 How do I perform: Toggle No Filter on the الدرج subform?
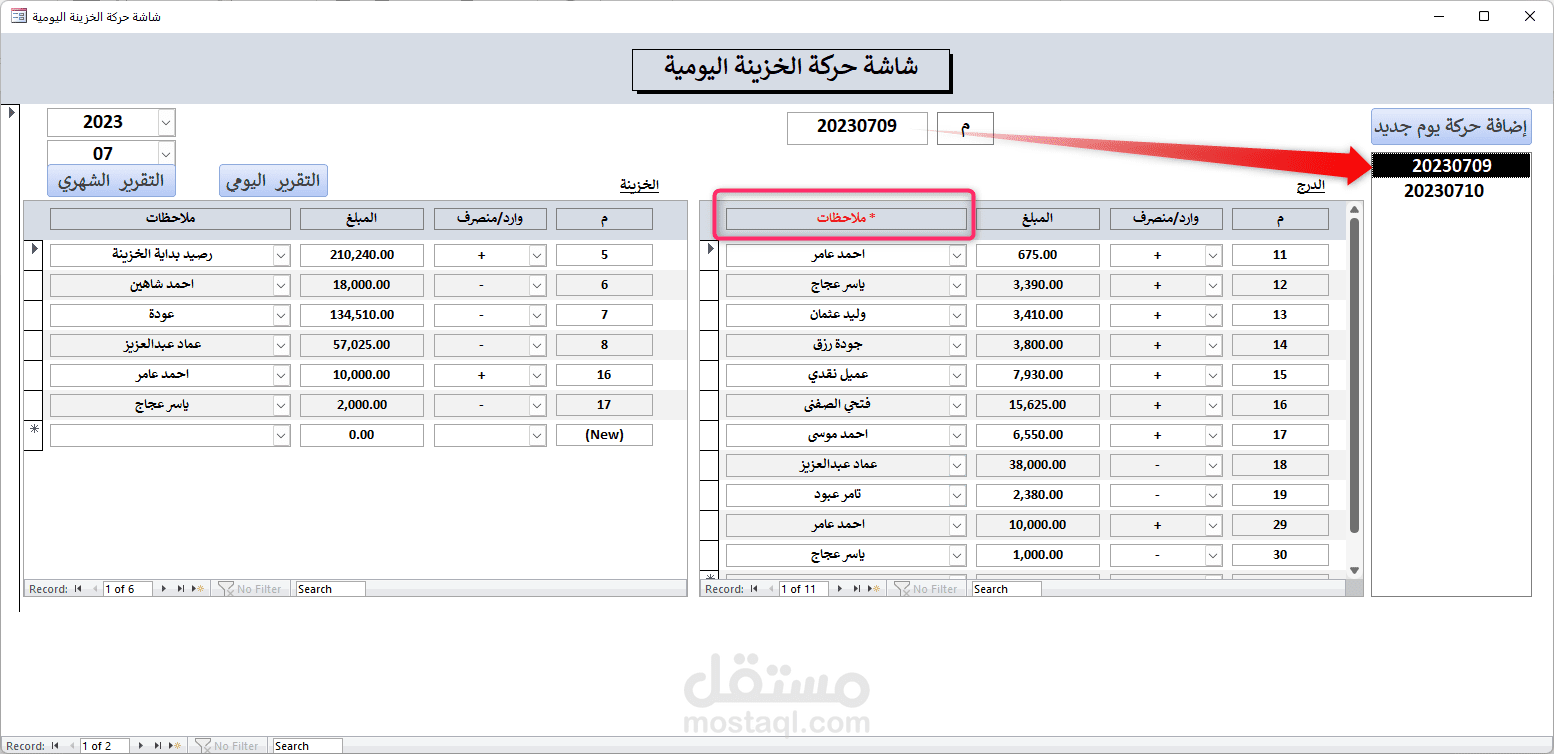tap(925, 588)
